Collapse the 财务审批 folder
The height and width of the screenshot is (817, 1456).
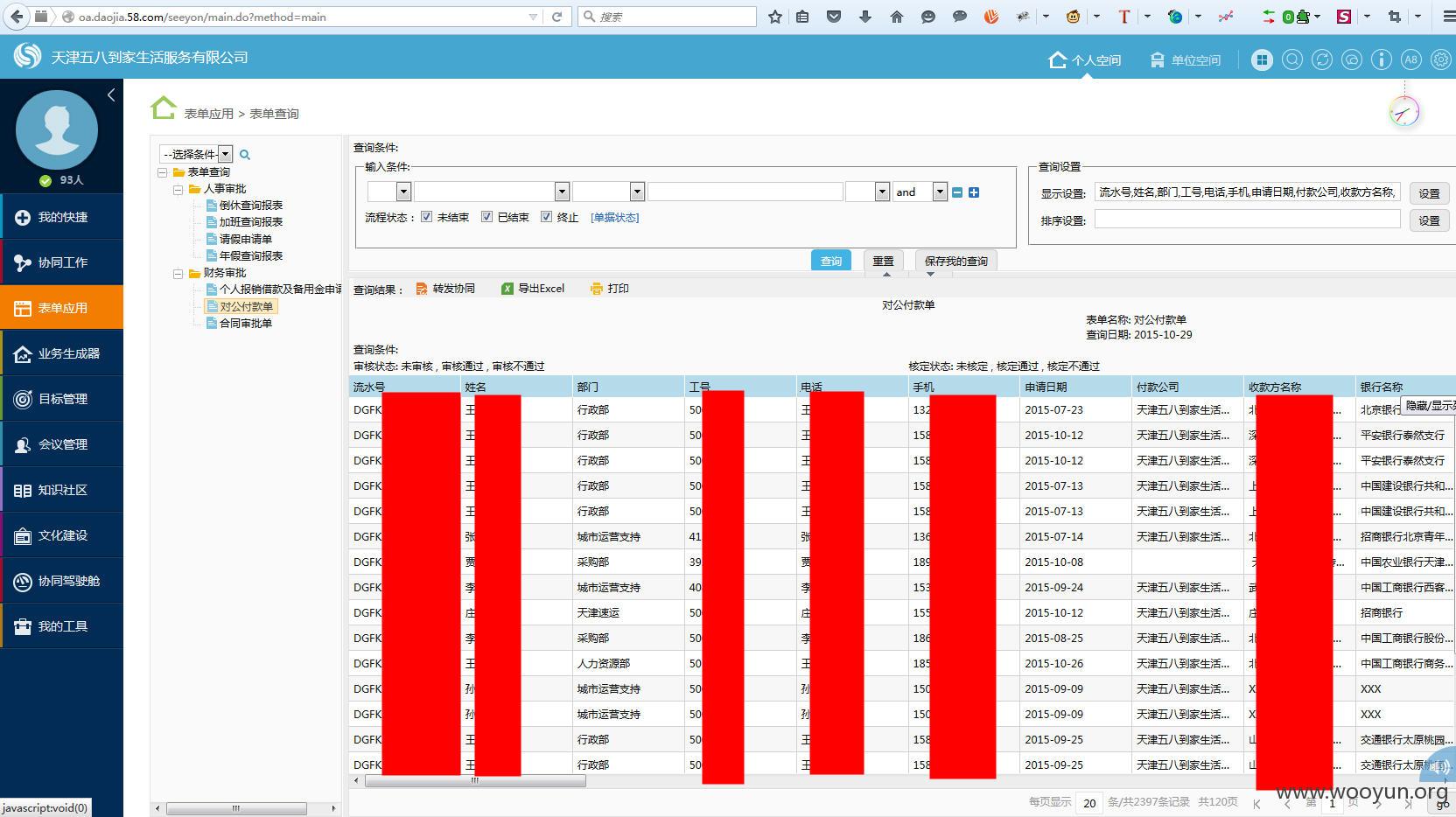pyautogui.click(x=178, y=273)
